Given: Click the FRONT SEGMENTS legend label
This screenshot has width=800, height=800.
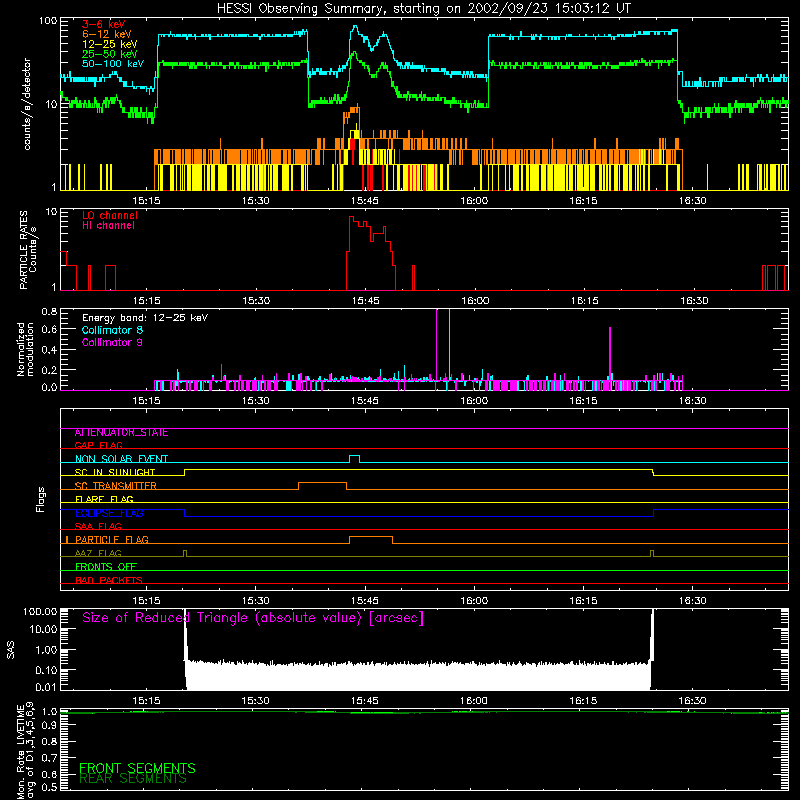Looking at the screenshot, I should [x=137, y=768].
